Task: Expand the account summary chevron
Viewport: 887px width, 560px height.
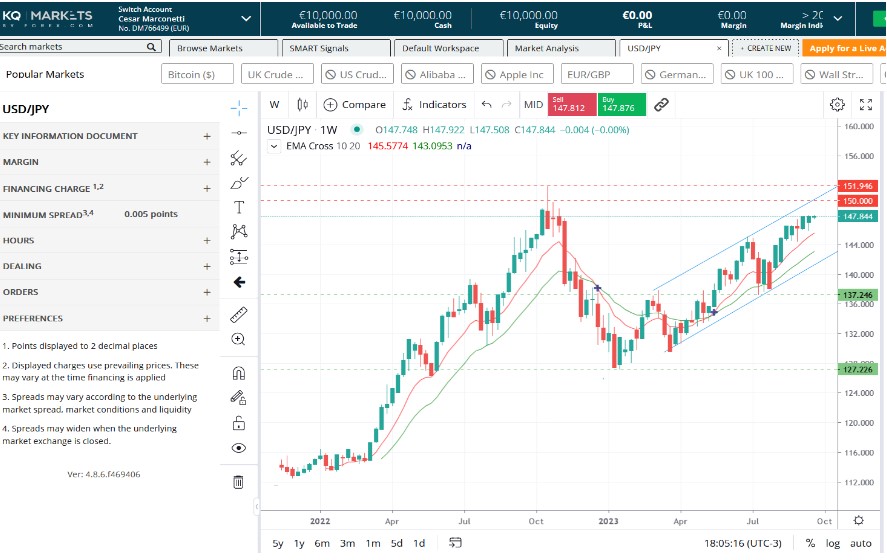Action: 838,19
